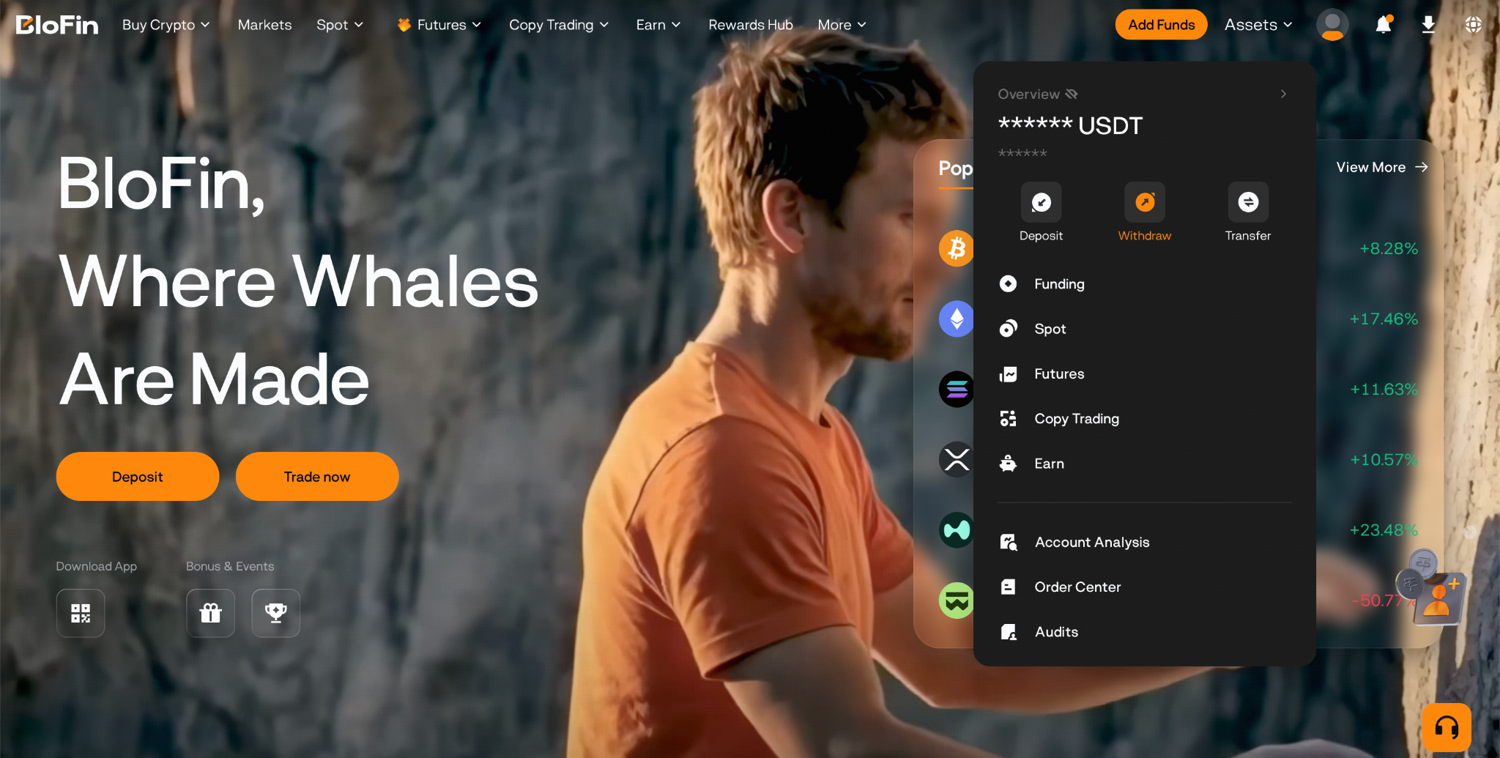Click the Bitcoin coin icon

pos(956,248)
